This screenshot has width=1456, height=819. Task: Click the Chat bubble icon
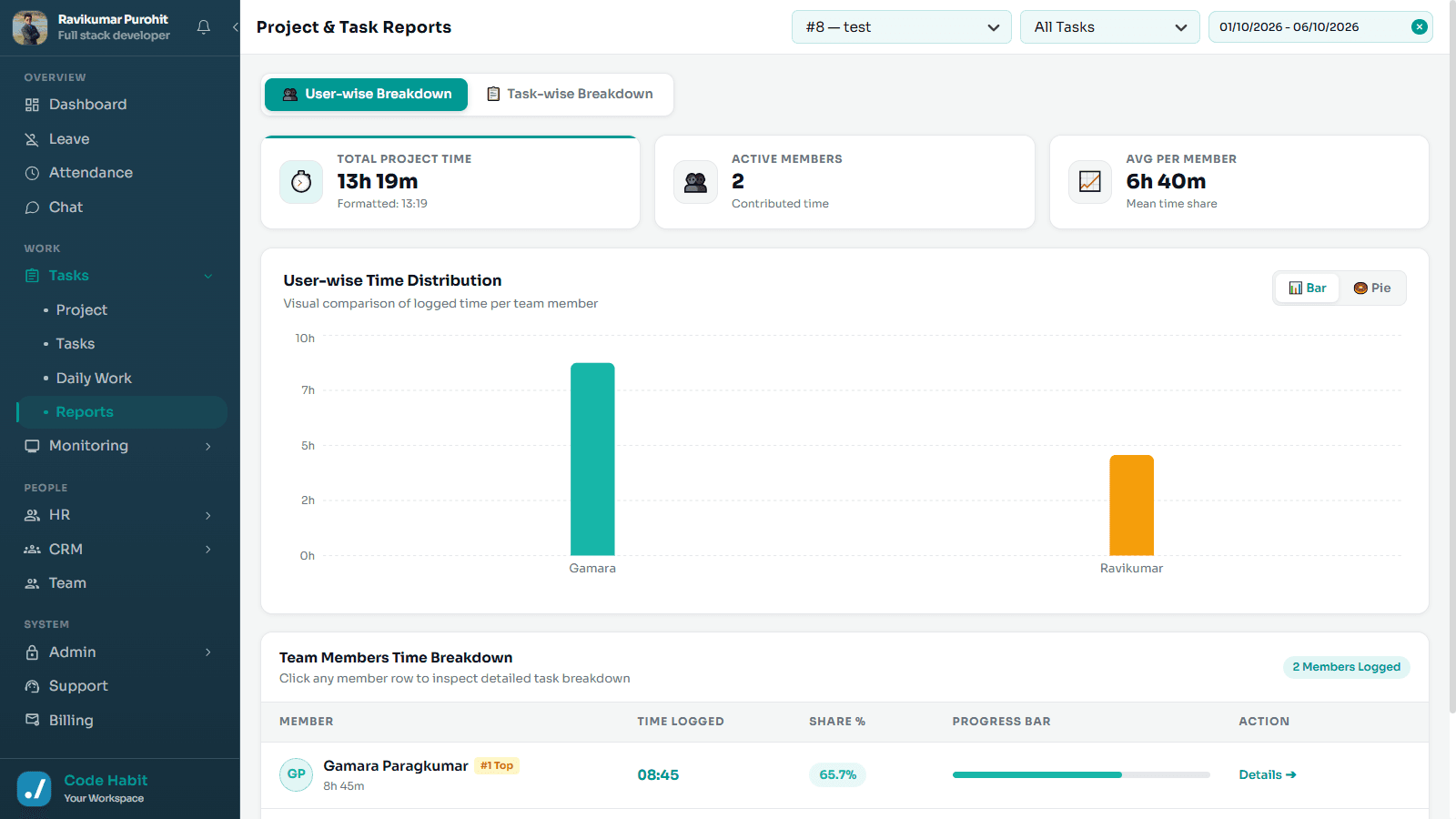coord(32,207)
